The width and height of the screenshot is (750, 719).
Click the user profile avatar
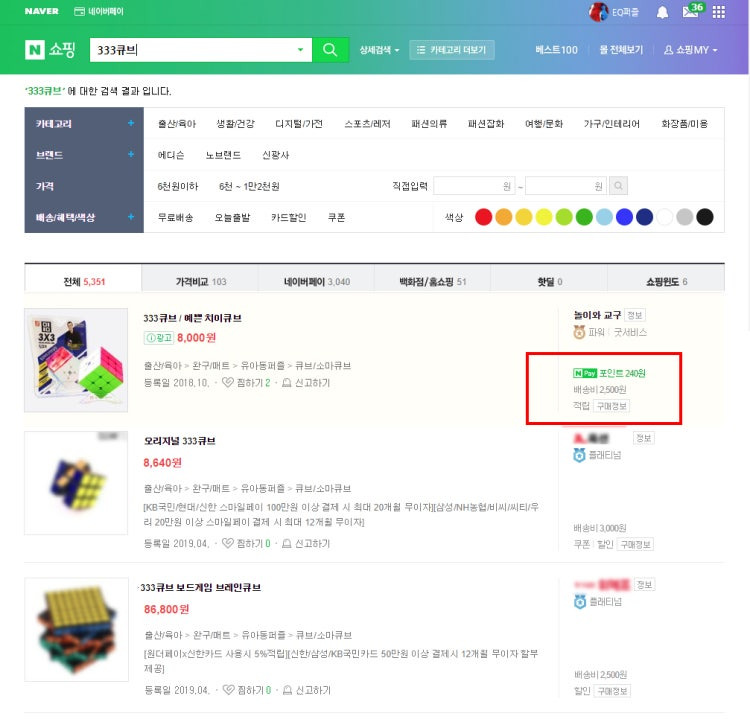(598, 12)
